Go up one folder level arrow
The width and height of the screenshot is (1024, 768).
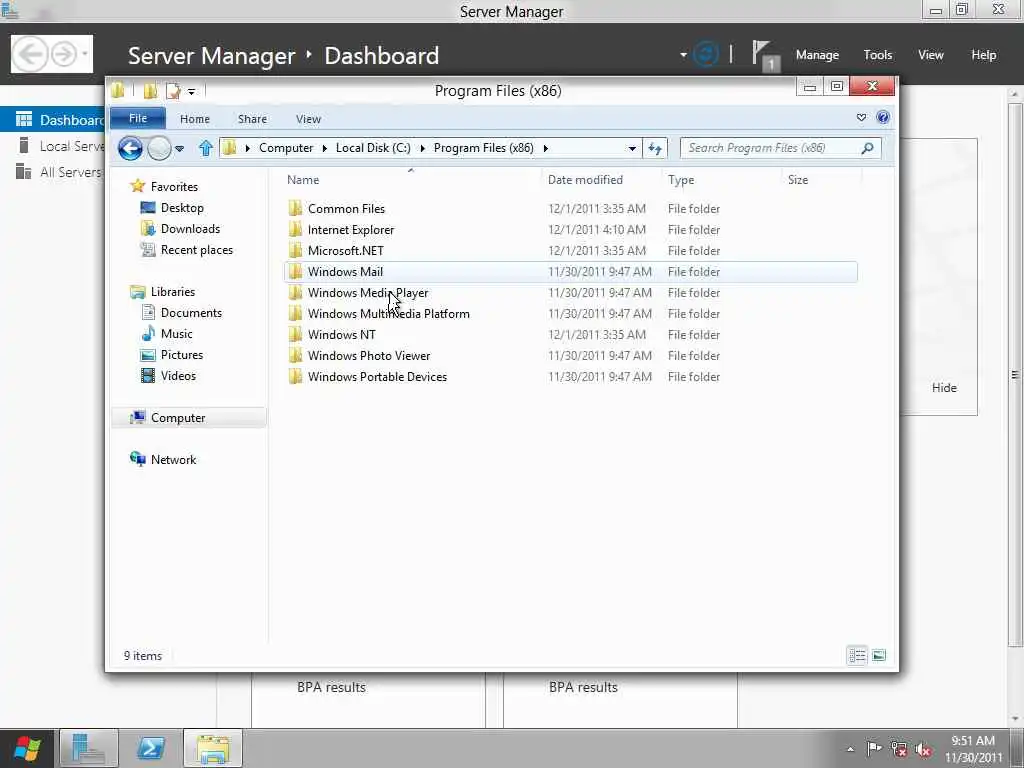point(206,148)
